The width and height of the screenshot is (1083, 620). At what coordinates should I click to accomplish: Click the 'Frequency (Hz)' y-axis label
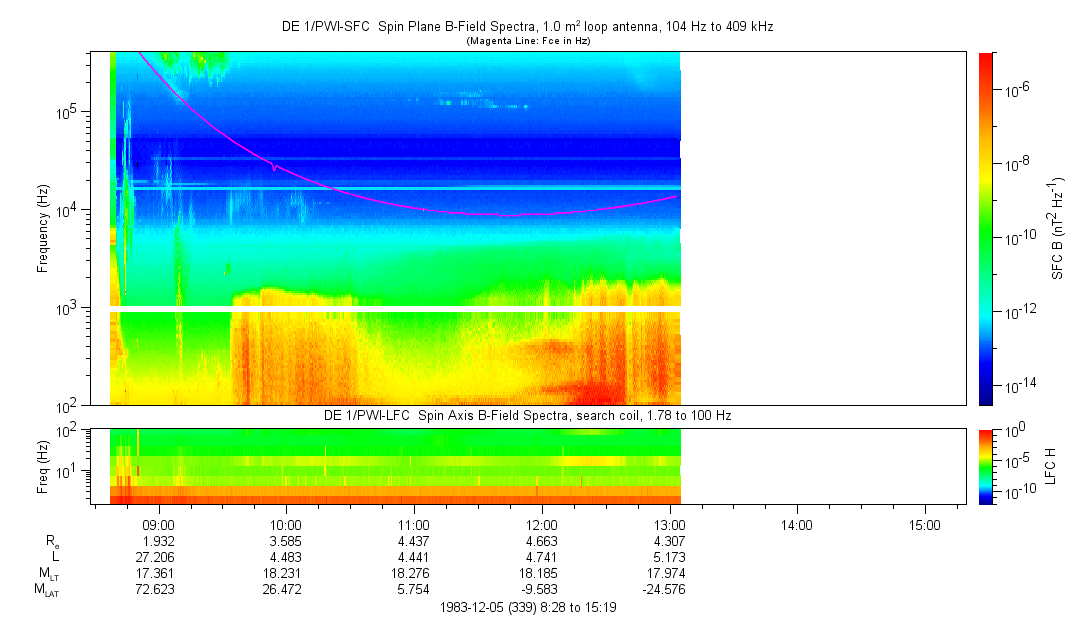coord(43,228)
